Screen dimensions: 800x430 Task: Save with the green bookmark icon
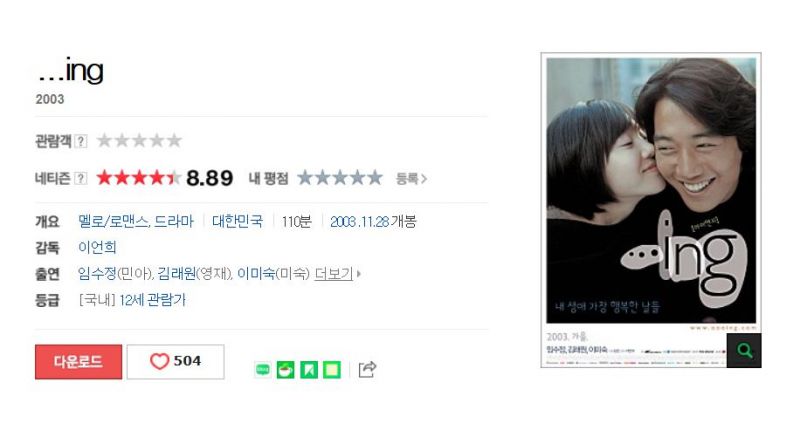tap(309, 369)
